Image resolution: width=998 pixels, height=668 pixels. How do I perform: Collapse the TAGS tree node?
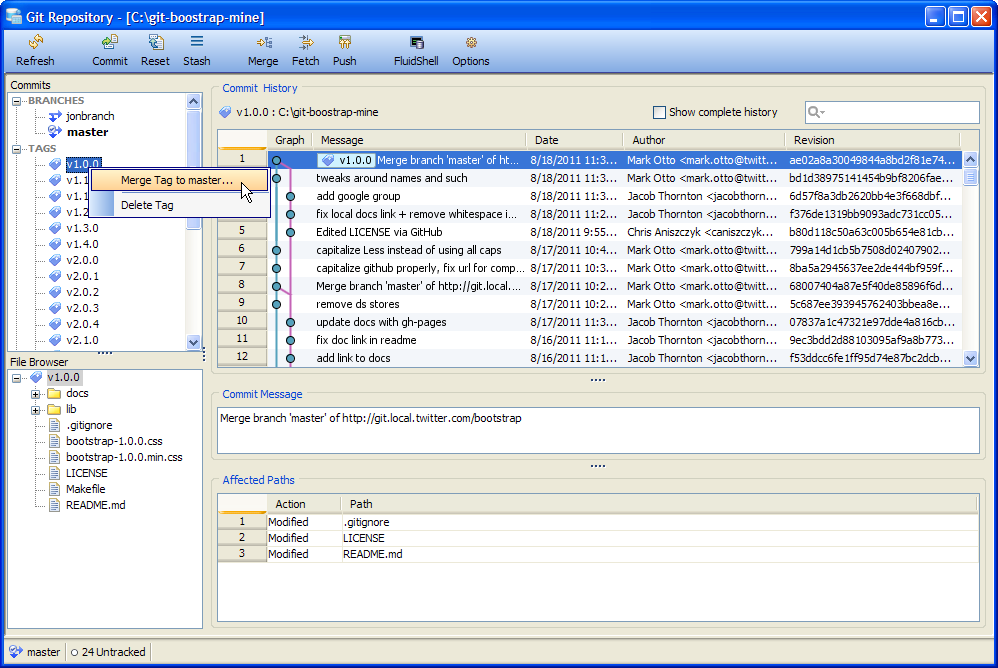[17, 149]
